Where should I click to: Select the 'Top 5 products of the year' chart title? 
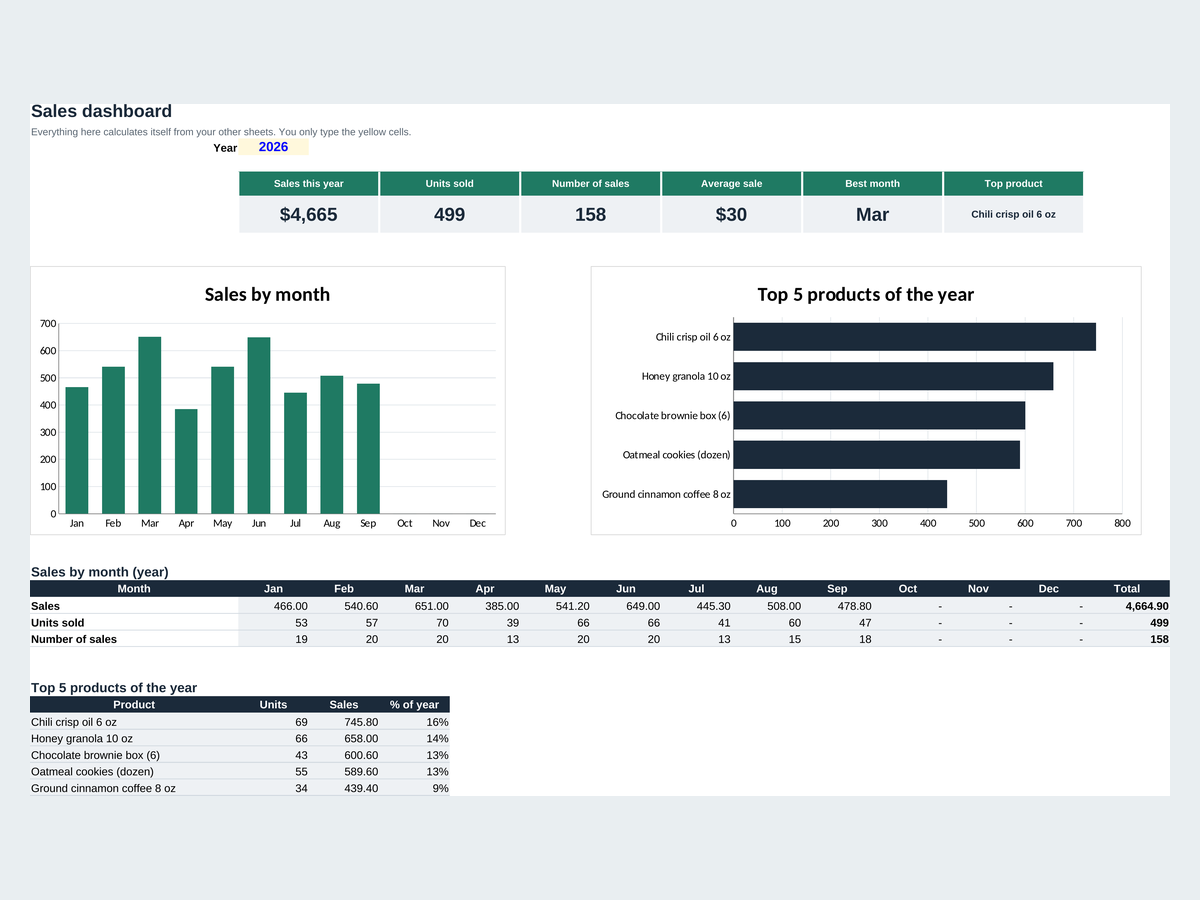click(x=866, y=294)
